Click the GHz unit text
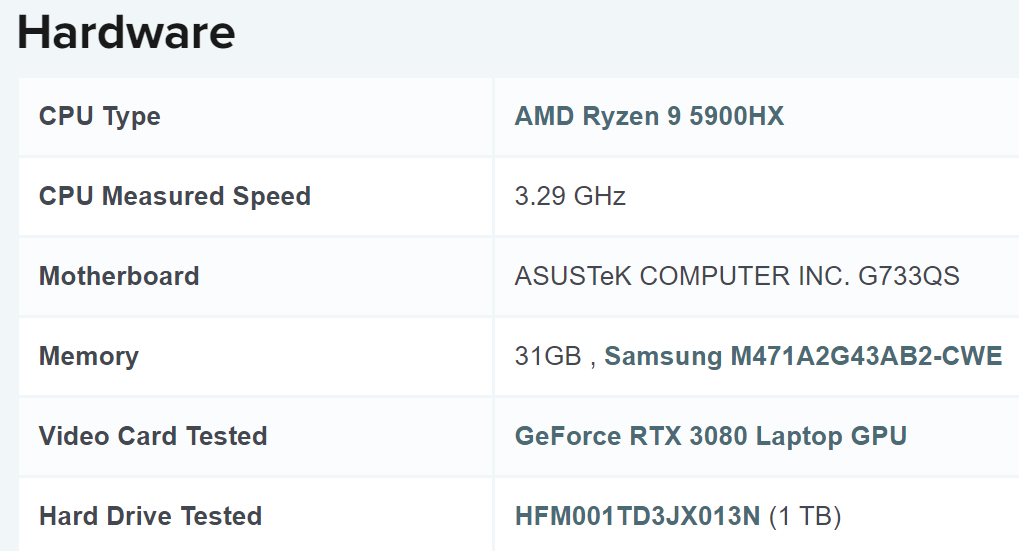This screenshot has height=551, width=1019. (x=600, y=197)
